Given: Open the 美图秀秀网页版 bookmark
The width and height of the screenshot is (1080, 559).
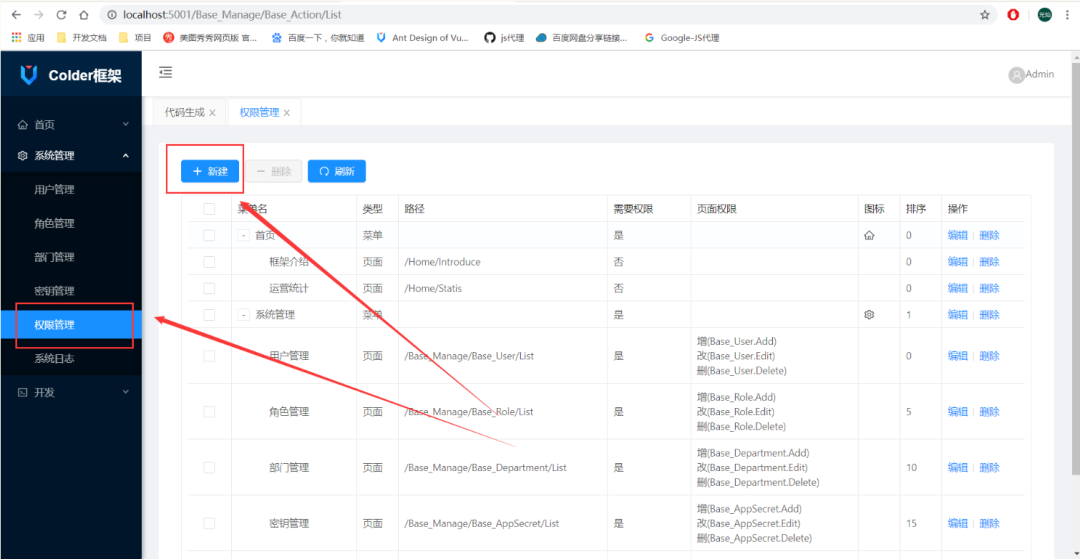Looking at the screenshot, I should click(x=210, y=38).
